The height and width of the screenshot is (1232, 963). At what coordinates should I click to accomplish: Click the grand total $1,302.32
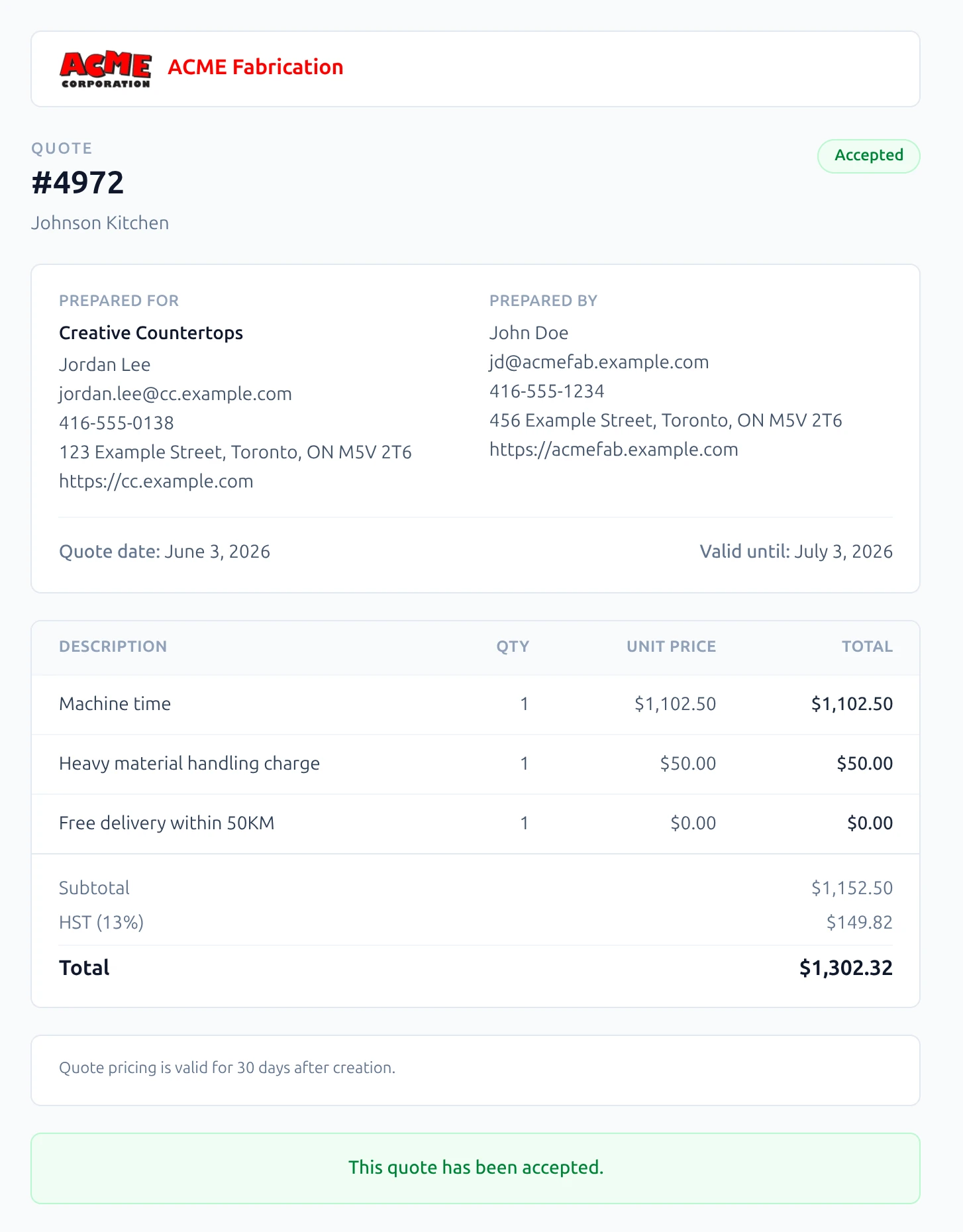[x=846, y=968]
